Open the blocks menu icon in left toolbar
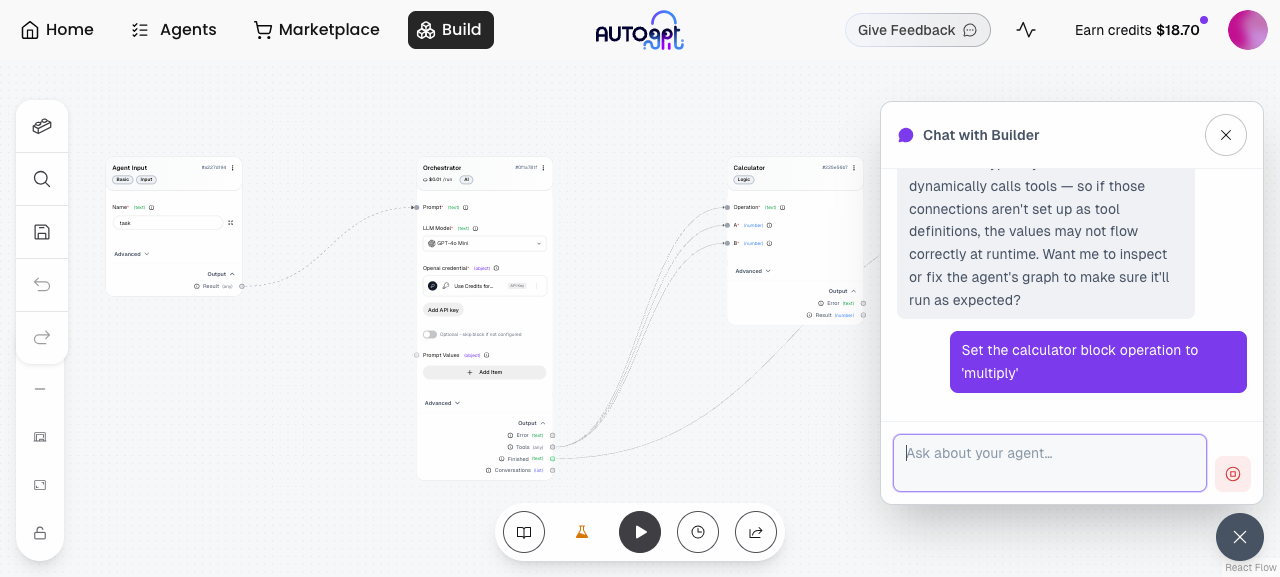This screenshot has height=577, width=1280. (x=42, y=126)
